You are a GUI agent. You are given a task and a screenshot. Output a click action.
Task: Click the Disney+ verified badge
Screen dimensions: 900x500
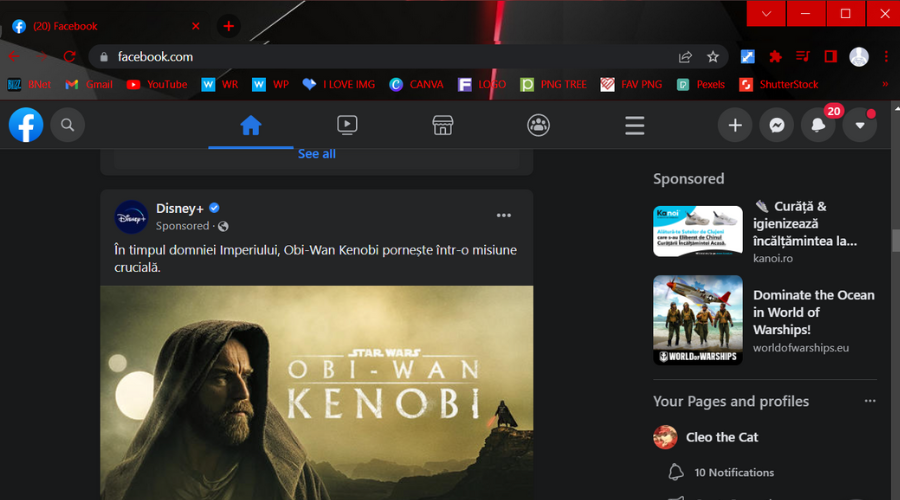(x=214, y=208)
